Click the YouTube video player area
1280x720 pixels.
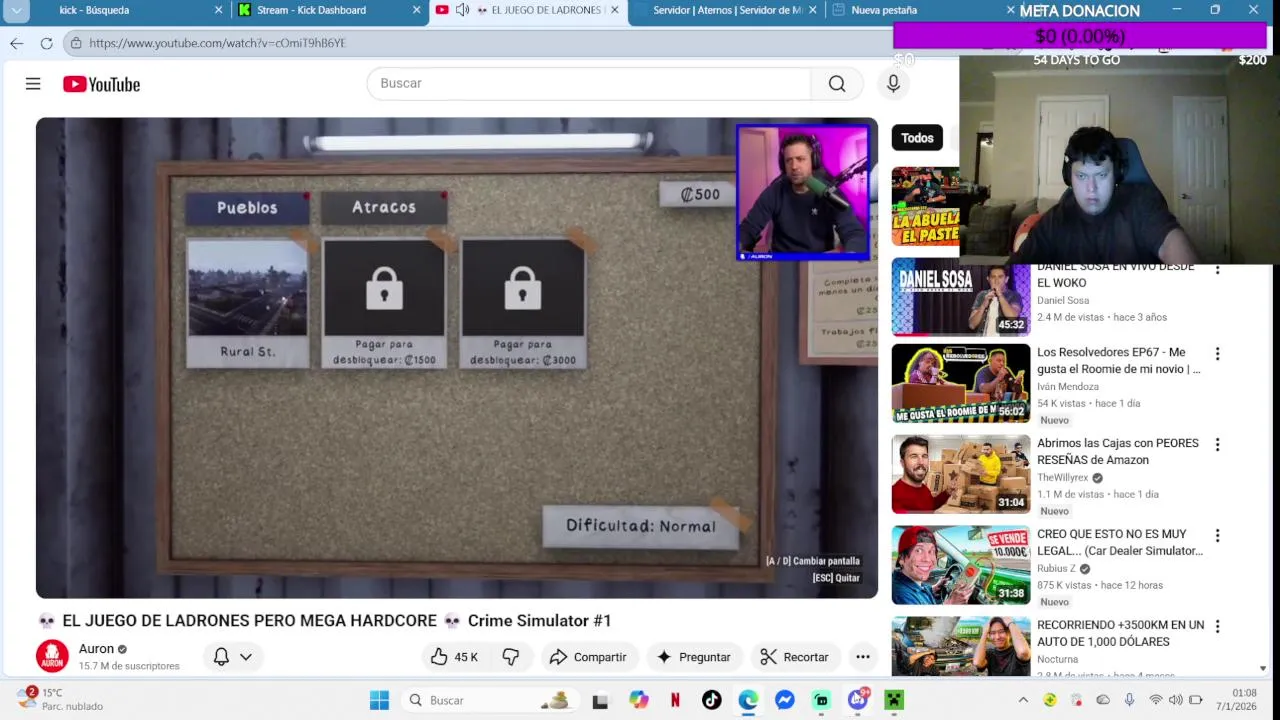coord(457,358)
